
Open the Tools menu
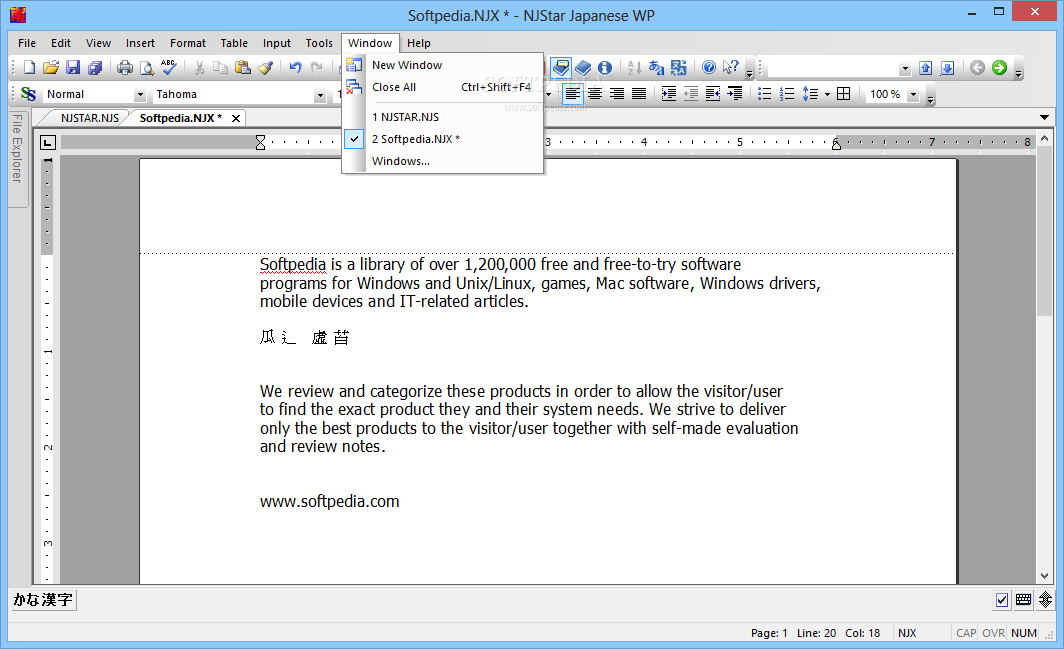319,43
